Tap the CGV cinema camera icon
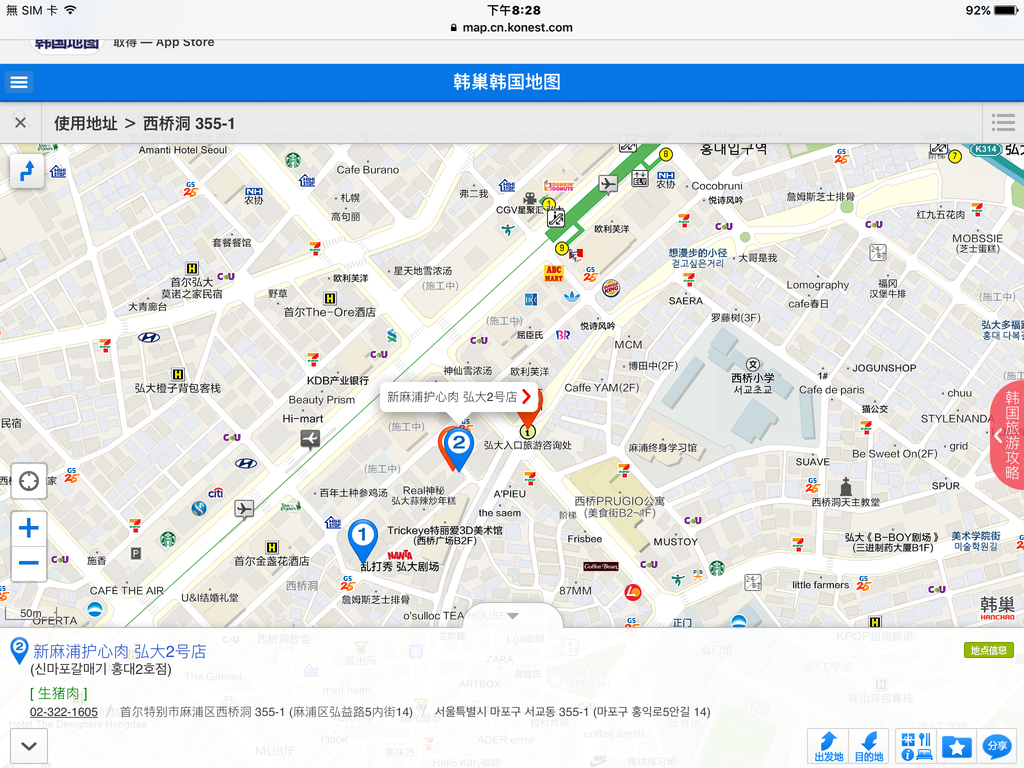The height and width of the screenshot is (768, 1024). (x=530, y=198)
